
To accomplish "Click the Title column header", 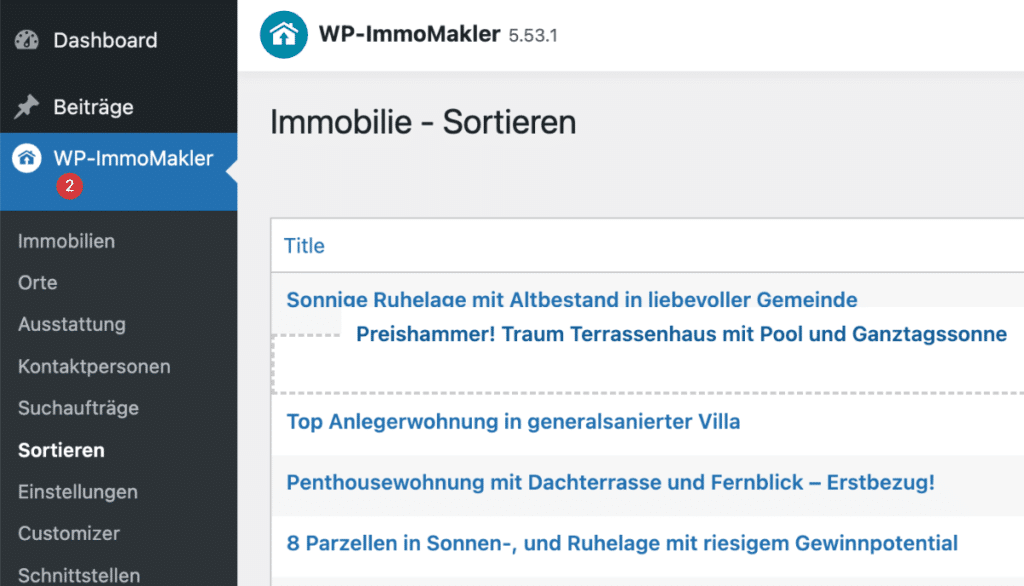I will pyautogui.click(x=304, y=246).
